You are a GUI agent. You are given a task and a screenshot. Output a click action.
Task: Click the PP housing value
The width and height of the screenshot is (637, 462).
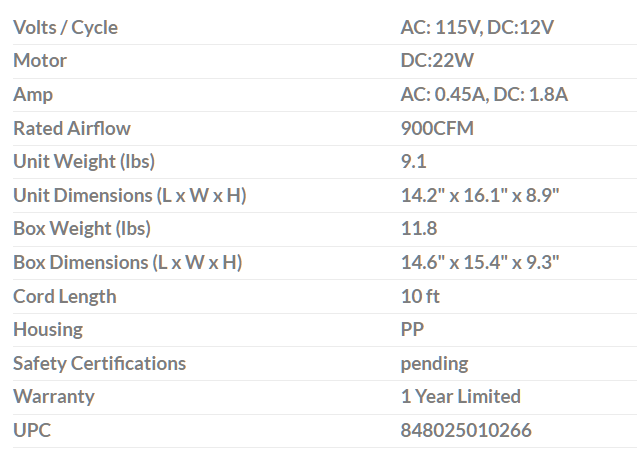411,329
